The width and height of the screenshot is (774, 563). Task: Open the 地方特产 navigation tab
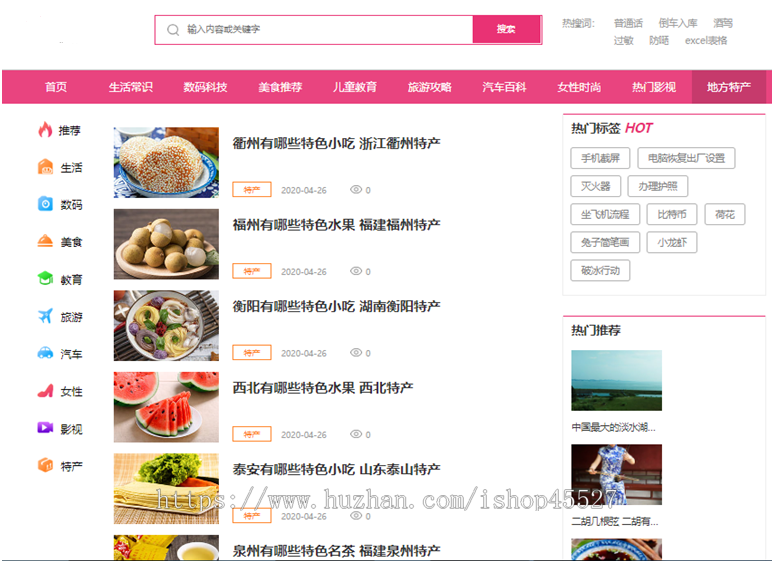tap(729, 87)
